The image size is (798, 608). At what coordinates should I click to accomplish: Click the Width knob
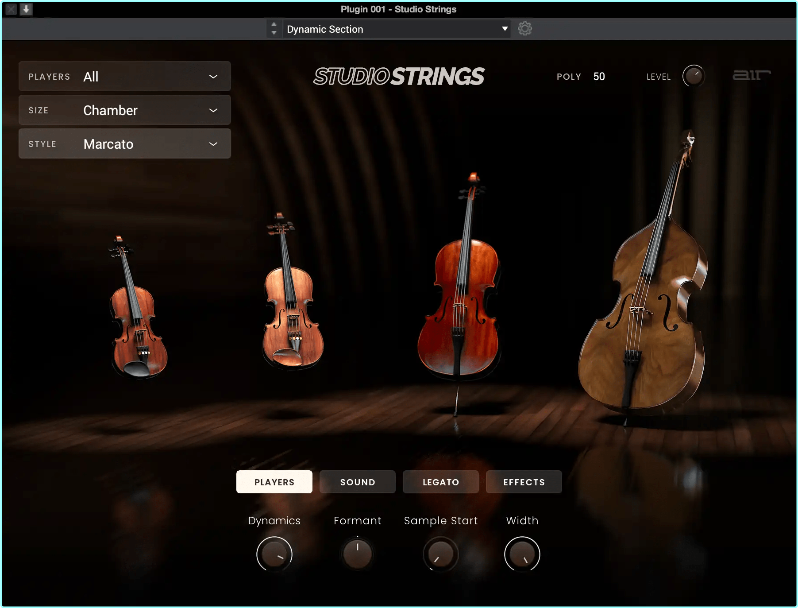[x=522, y=554]
